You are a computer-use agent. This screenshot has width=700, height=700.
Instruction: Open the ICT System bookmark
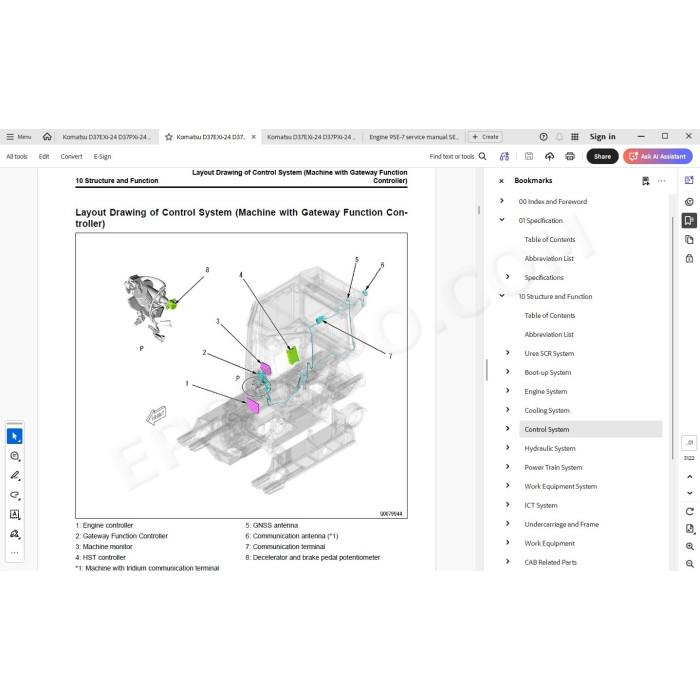tap(541, 505)
